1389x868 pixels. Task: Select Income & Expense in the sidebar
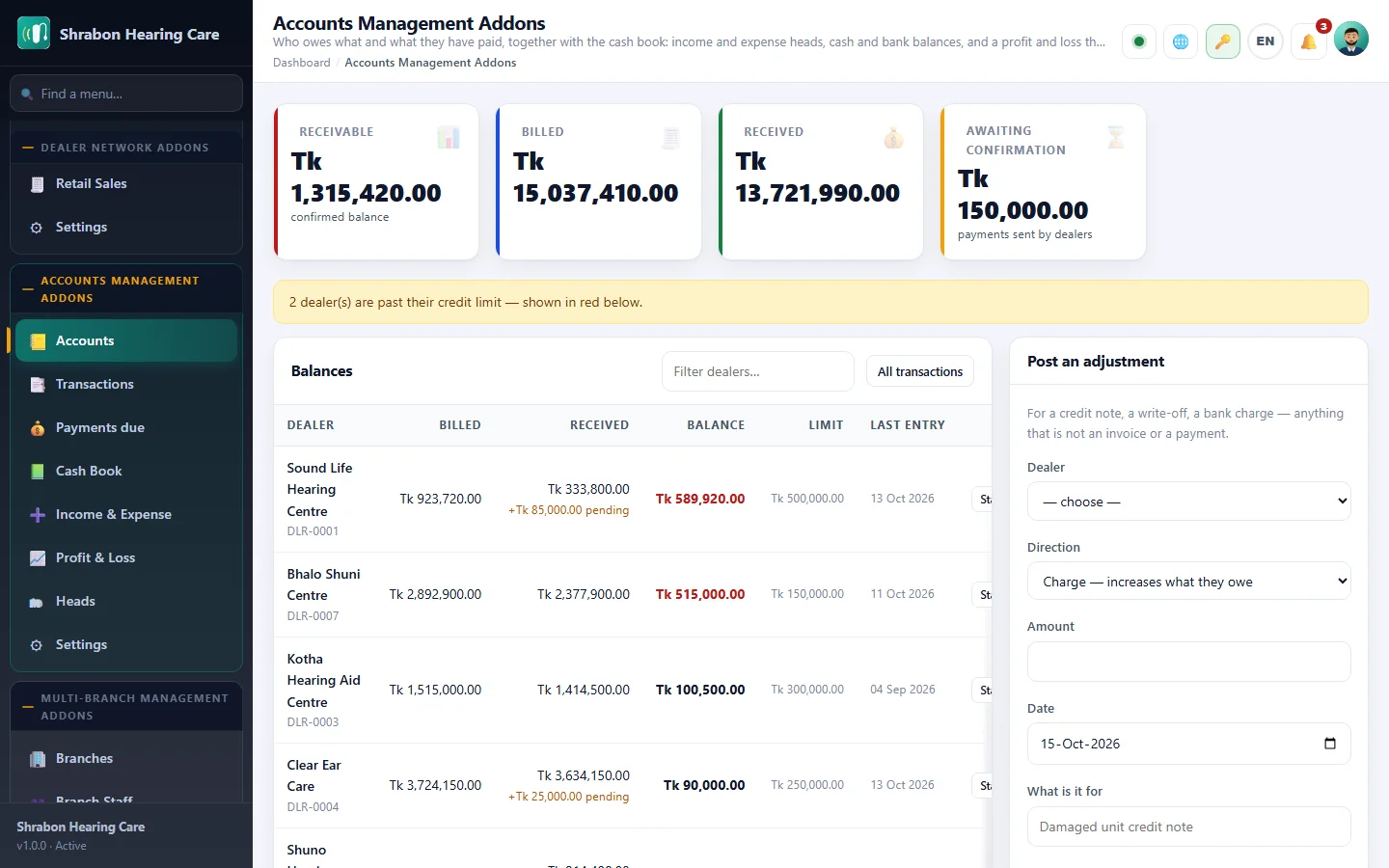point(126,514)
